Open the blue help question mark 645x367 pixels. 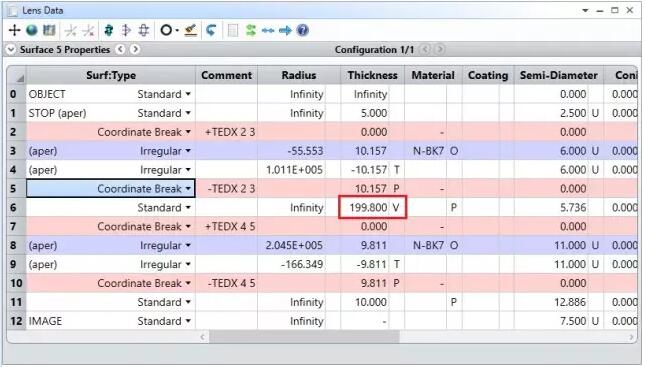(302, 30)
